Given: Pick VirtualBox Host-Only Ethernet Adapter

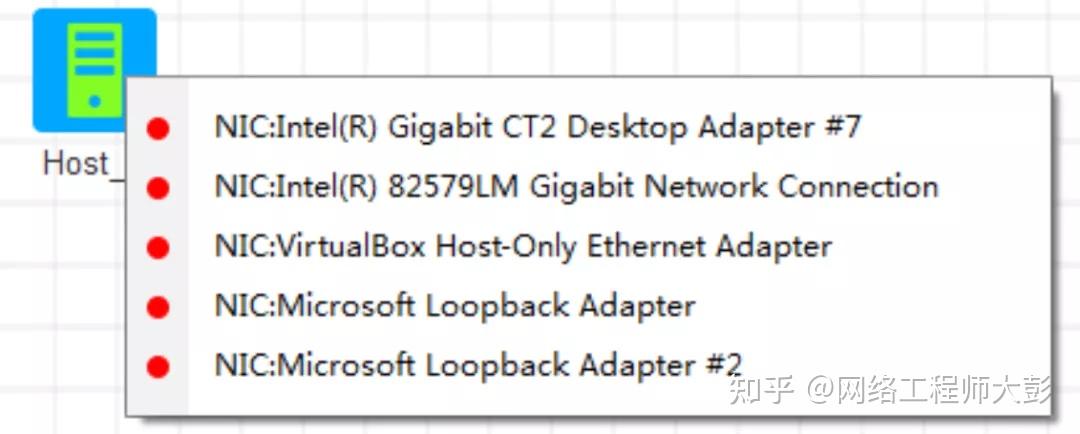Looking at the screenshot, I should click(523, 246).
